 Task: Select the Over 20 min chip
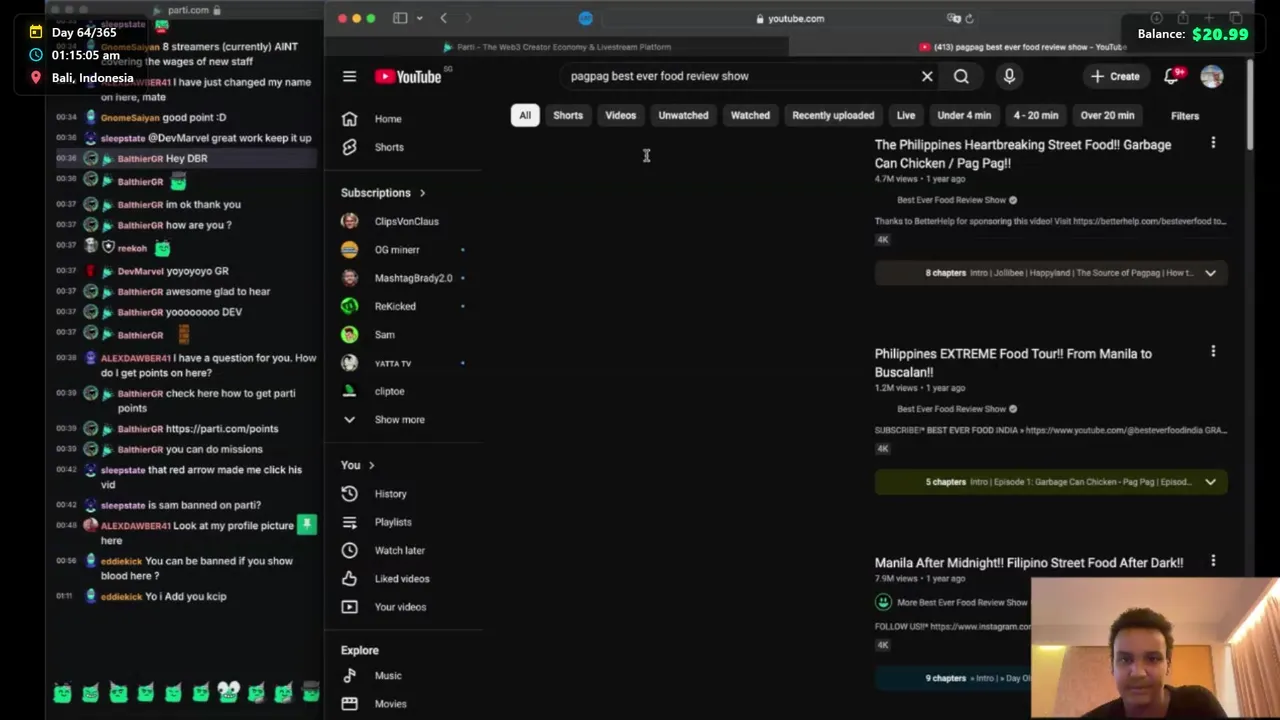(1107, 115)
